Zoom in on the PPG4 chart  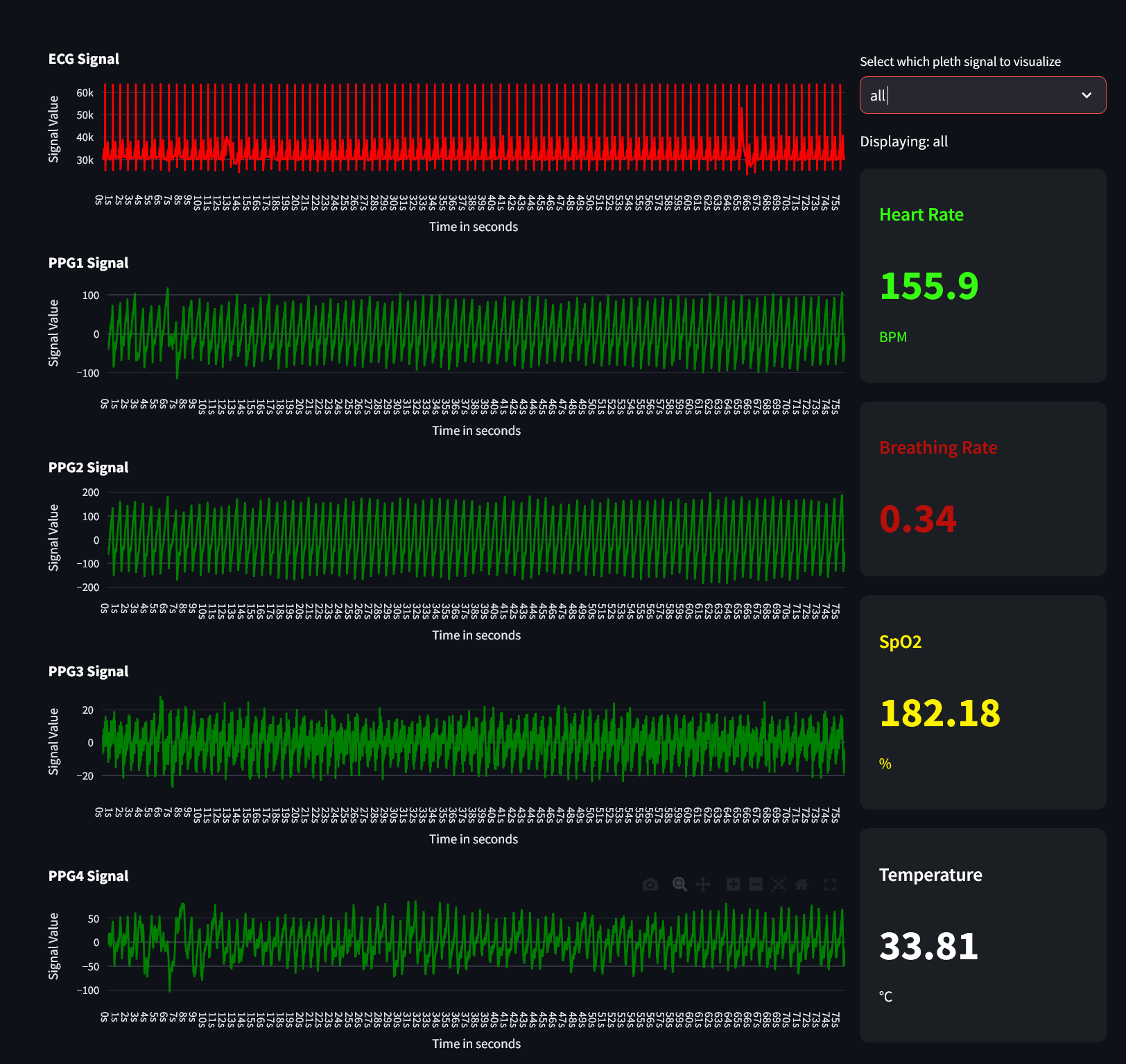click(733, 885)
